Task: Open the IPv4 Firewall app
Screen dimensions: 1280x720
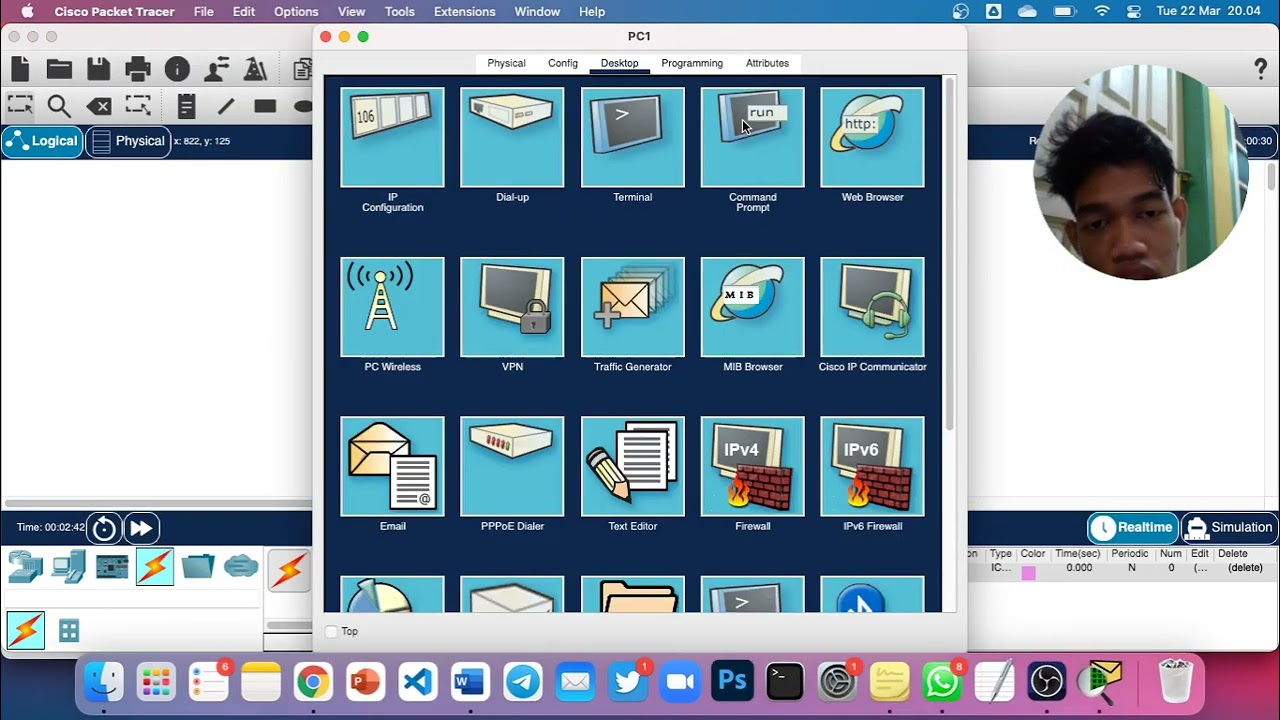Action: click(x=752, y=466)
